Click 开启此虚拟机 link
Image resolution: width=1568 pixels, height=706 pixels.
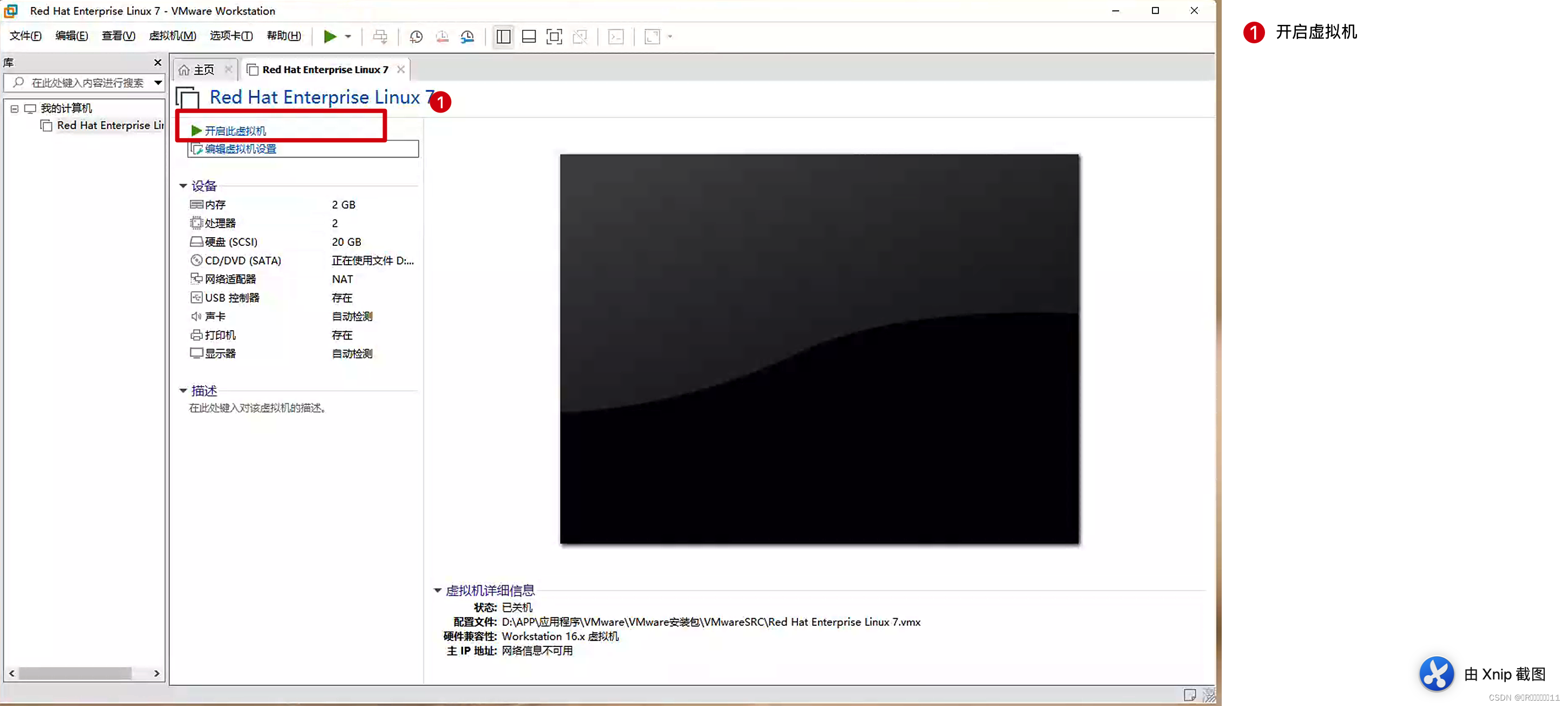pyautogui.click(x=235, y=131)
